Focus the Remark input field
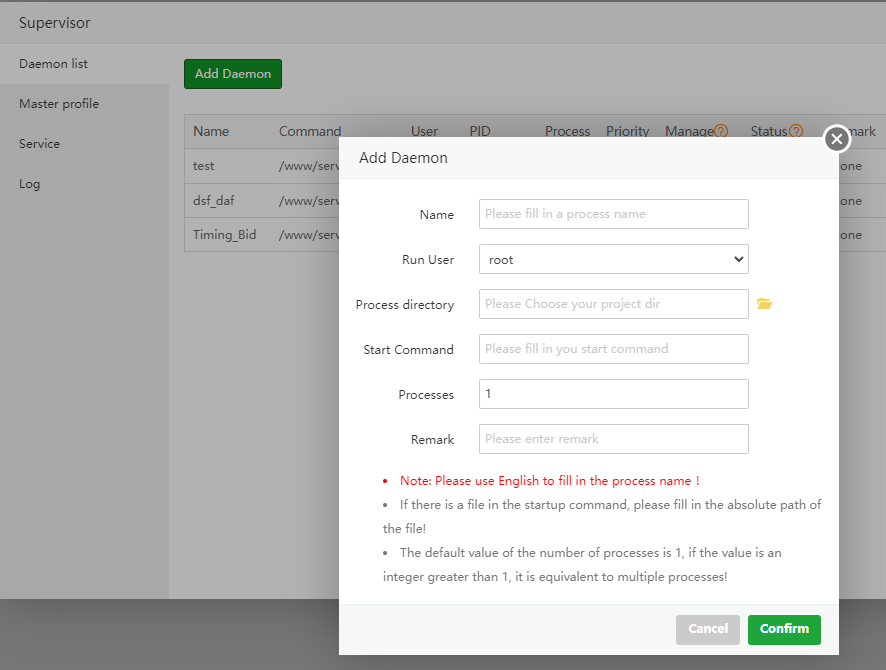 tap(613, 439)
